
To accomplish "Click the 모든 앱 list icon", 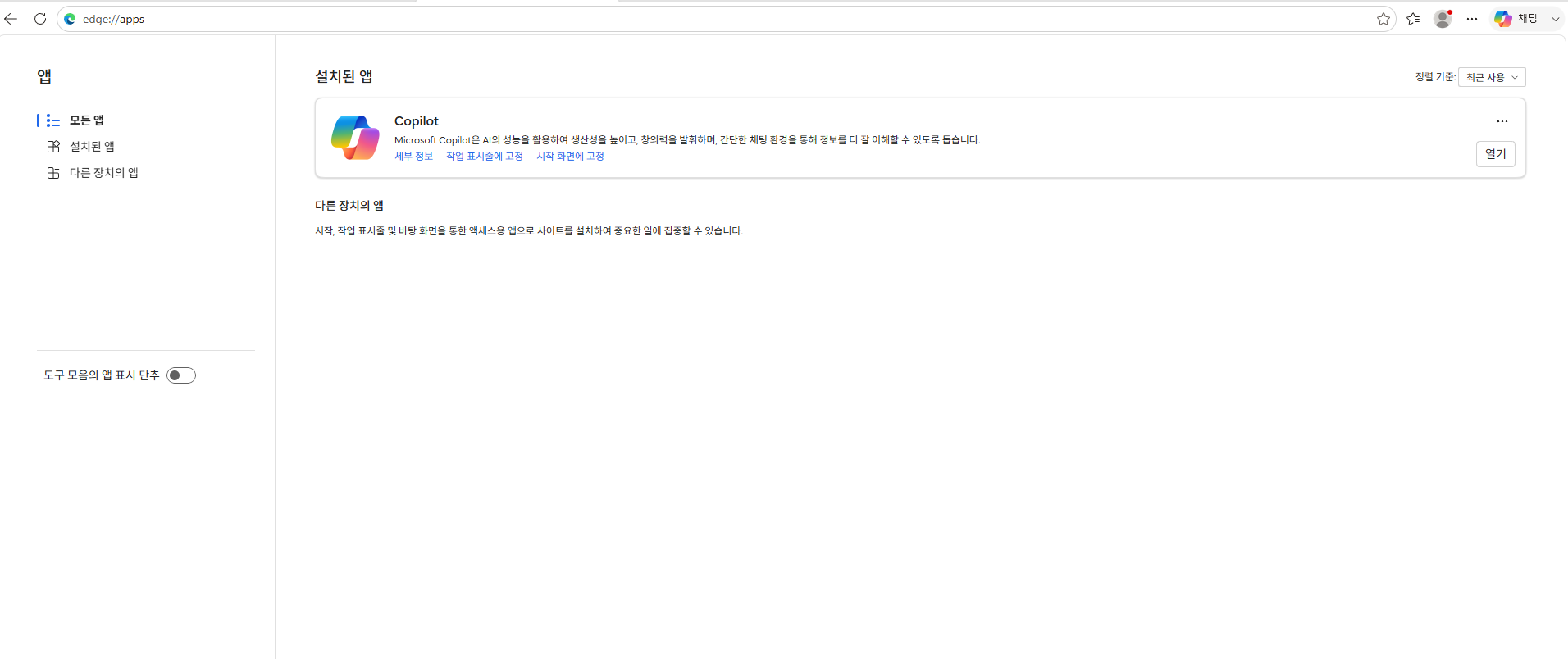I will coord(53,120).
